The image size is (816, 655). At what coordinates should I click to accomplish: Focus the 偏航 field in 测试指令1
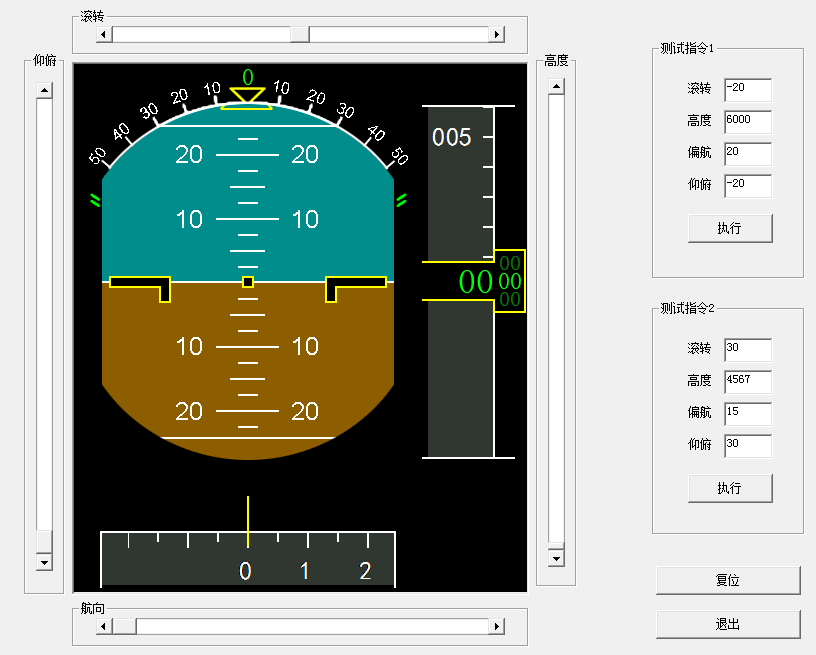pyautogui.click(x=748, y=154)
